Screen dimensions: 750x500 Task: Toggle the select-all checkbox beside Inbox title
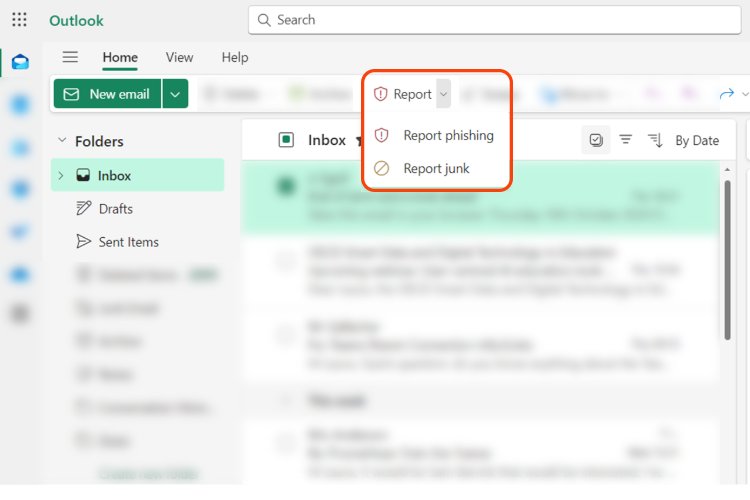[x=286, y=140]
